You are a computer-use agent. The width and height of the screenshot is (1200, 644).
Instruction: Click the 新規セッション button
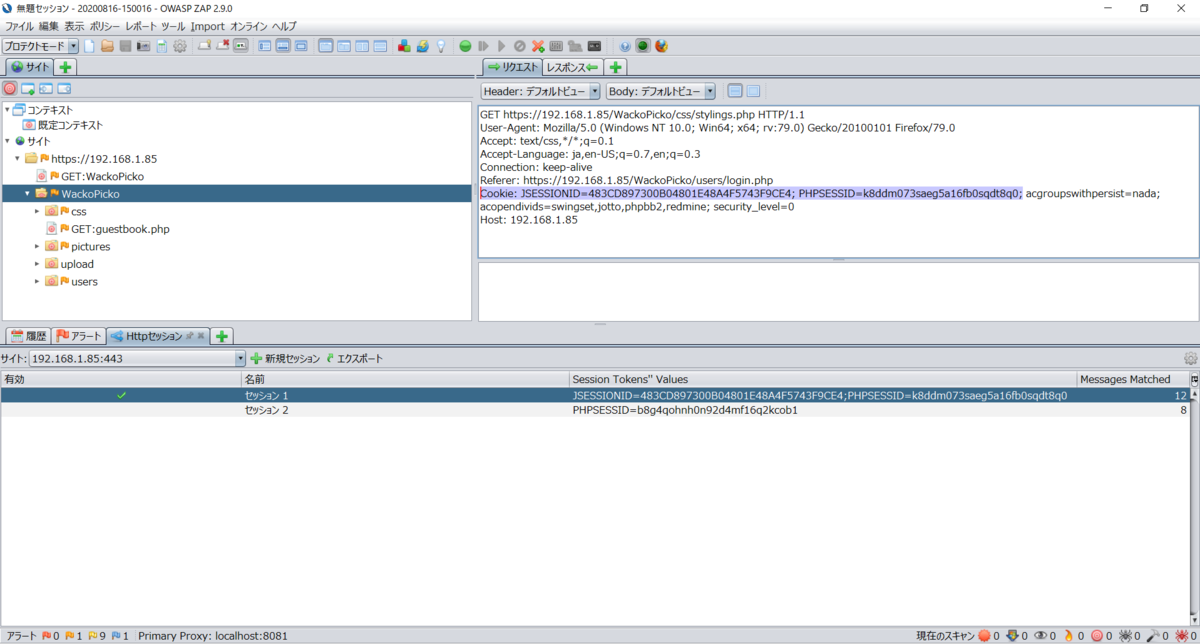(x=285, y=358)
